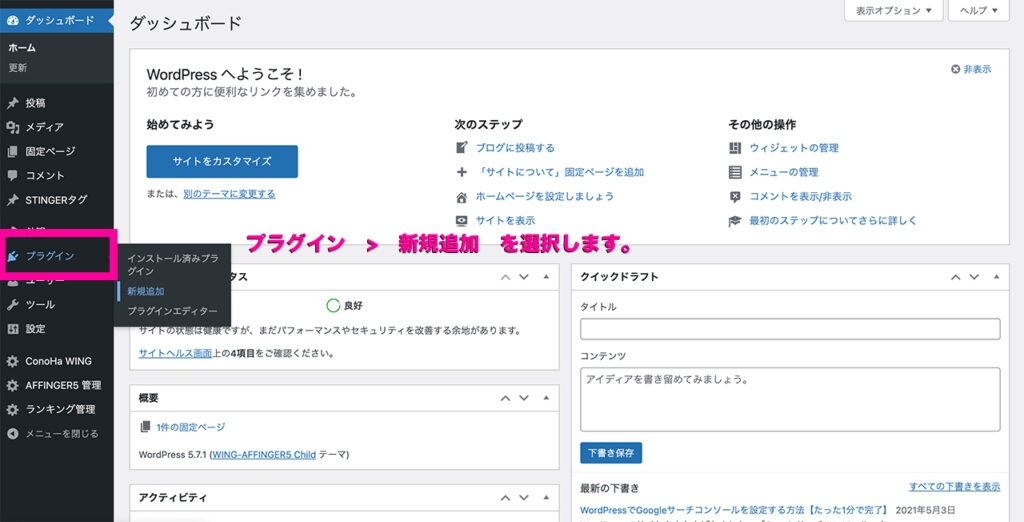Click the Pages (固定ページ) icon
The height and width of the screenshot is (522, 1024).
coord(12,152)
